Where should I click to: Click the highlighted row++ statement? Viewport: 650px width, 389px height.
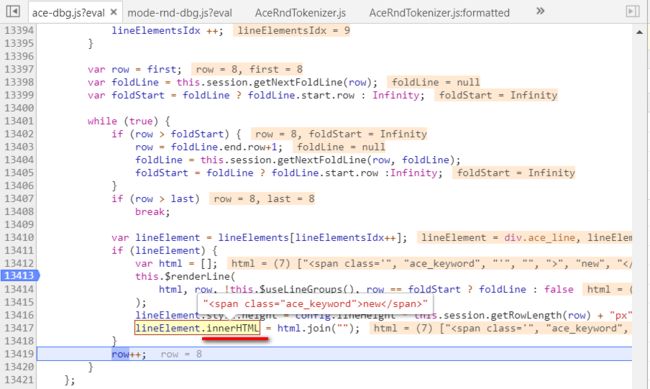[x=129, y=354]
